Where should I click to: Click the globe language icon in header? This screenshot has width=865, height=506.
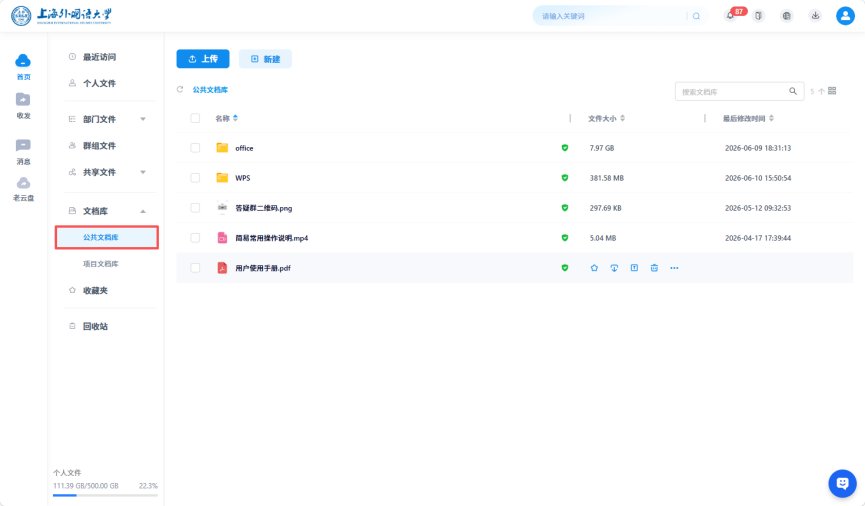[787, 16]
